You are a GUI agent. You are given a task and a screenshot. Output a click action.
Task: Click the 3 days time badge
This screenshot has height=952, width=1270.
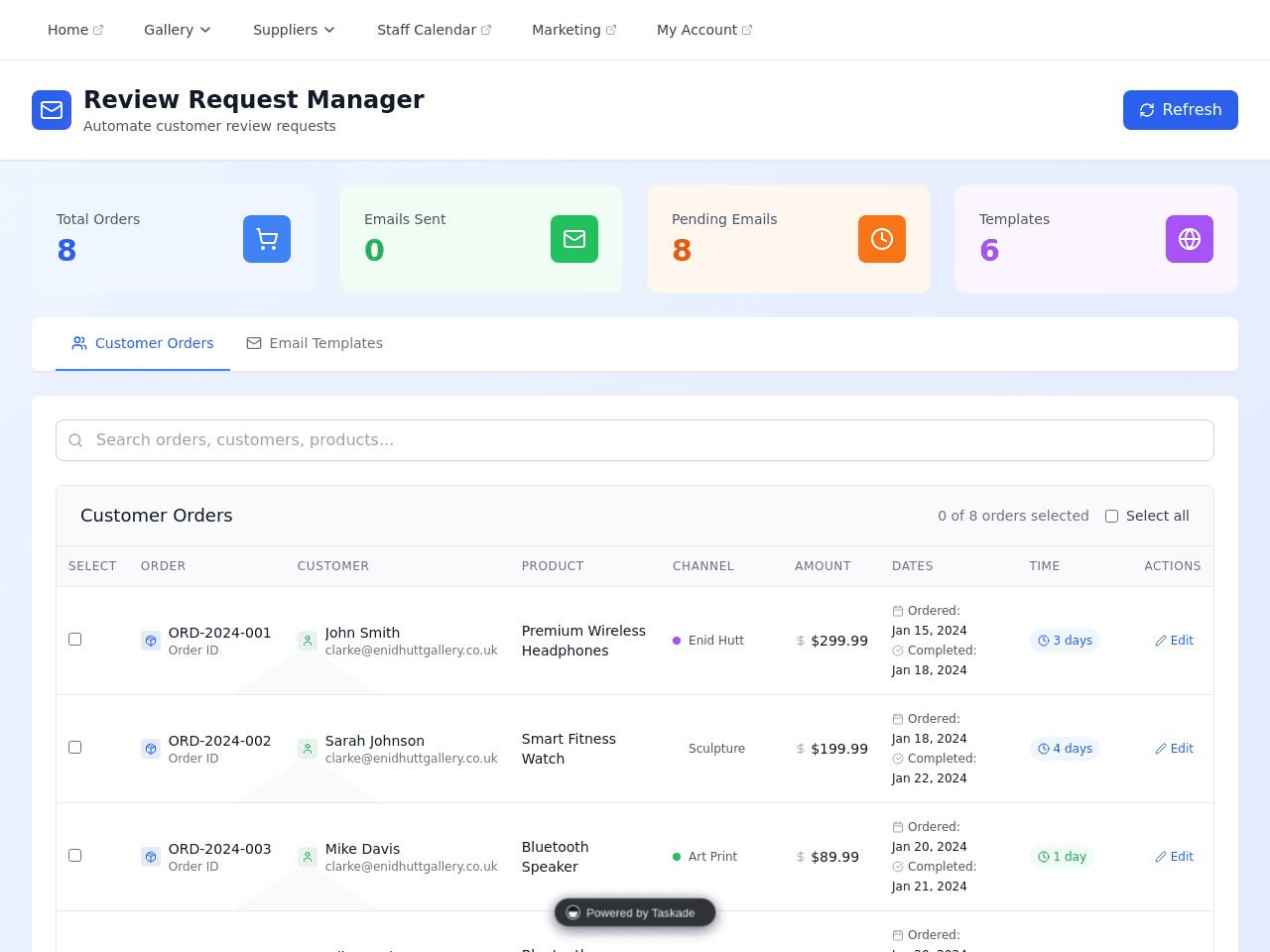pos(1065,641)
